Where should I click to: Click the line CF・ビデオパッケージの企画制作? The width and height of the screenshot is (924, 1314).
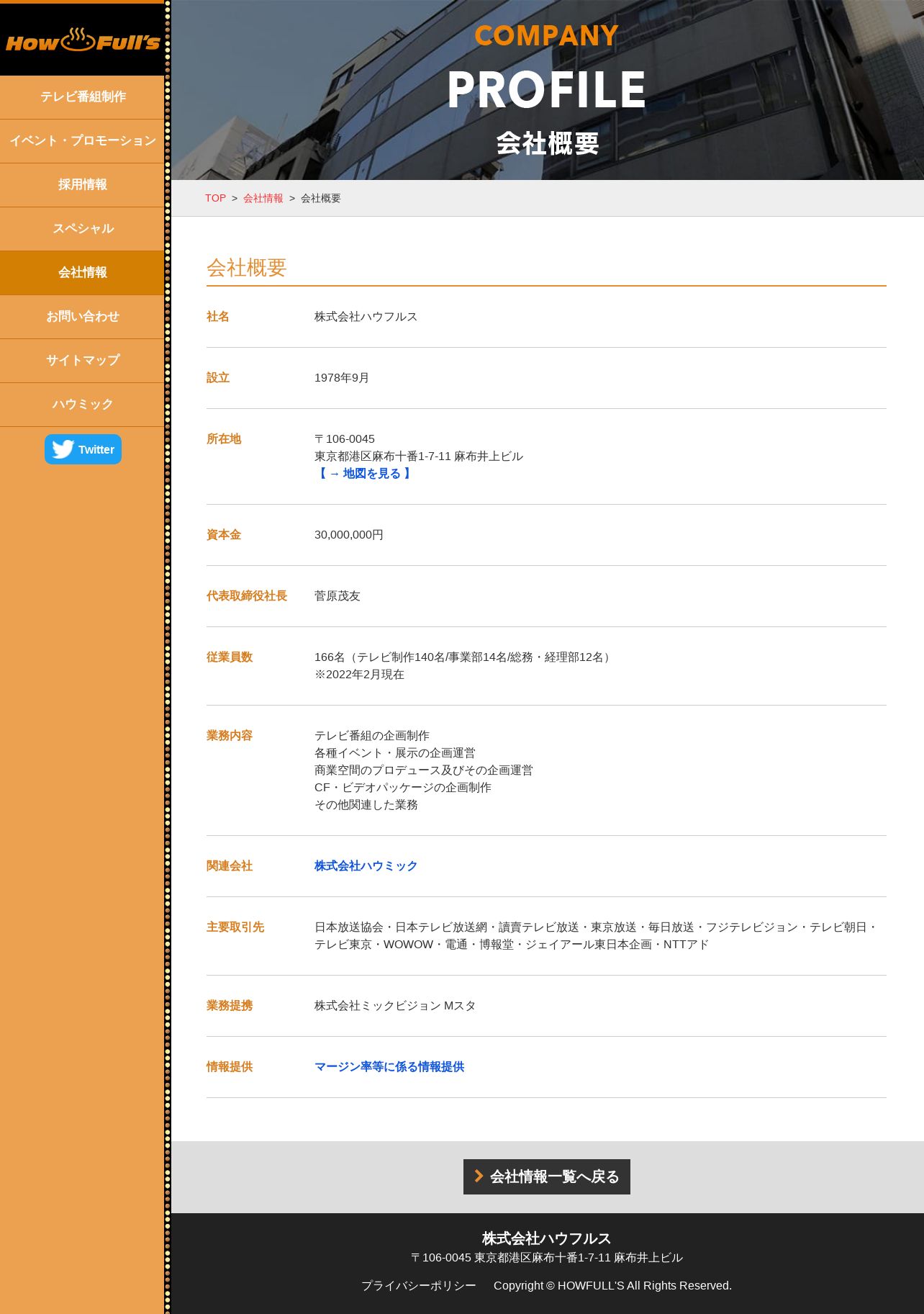tap(403, 788)
